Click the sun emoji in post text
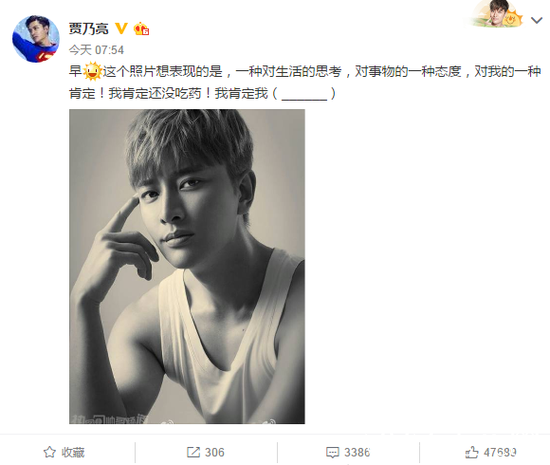The height and width of the screenshot is (465, 550). (x=92, y=71)
